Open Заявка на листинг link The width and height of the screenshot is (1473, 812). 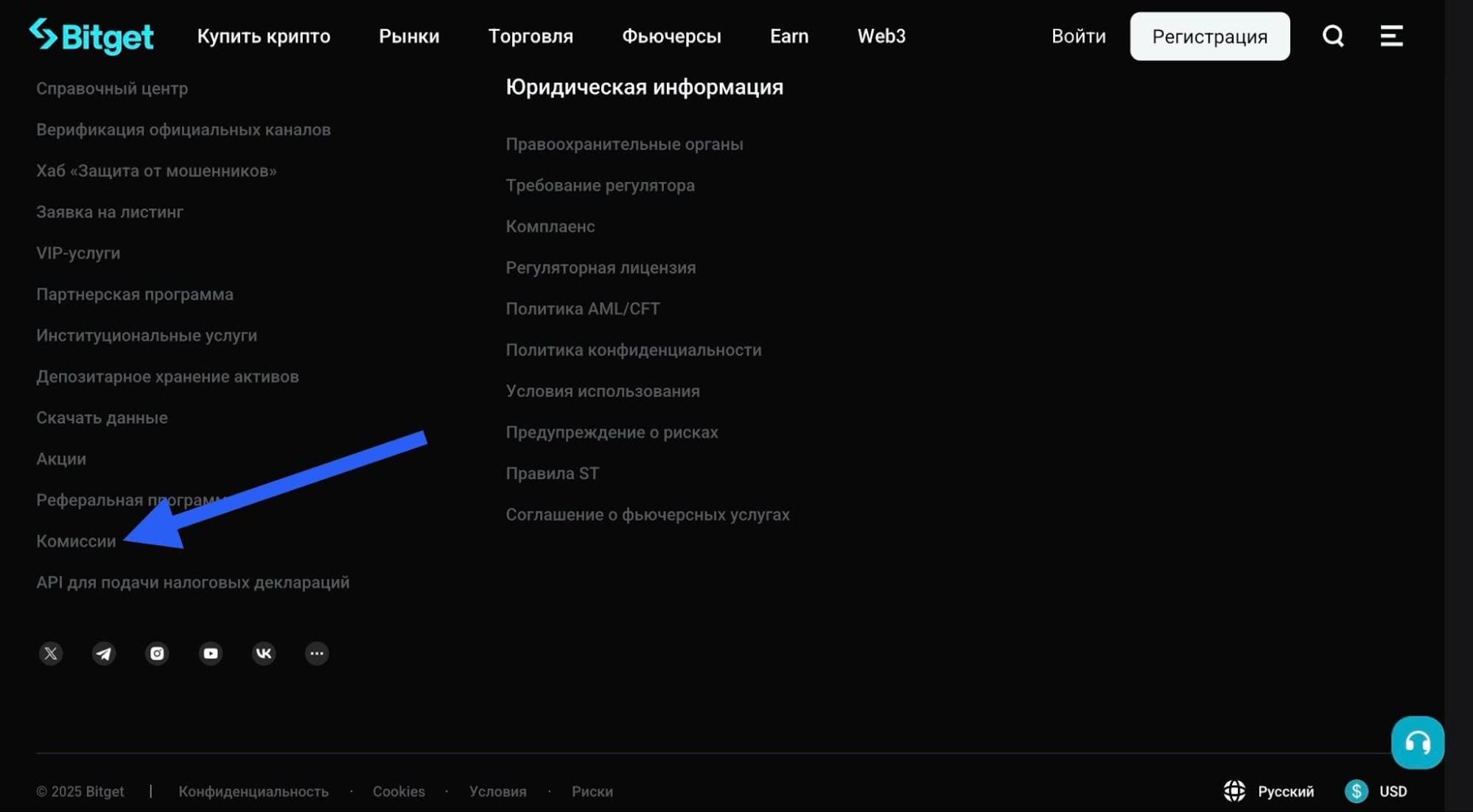click(110, 212)
